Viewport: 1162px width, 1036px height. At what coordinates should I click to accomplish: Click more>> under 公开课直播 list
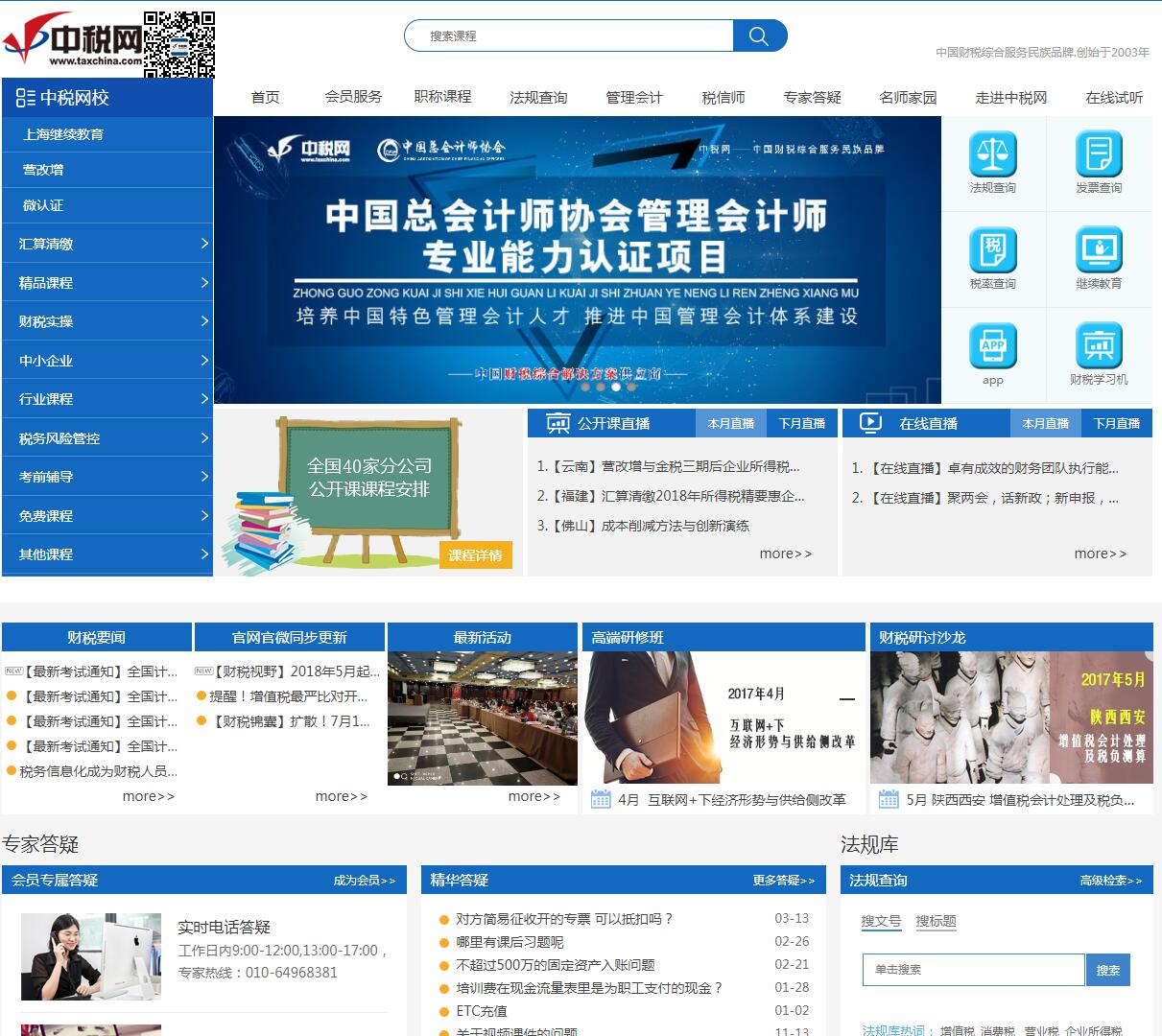pos(786,553)
